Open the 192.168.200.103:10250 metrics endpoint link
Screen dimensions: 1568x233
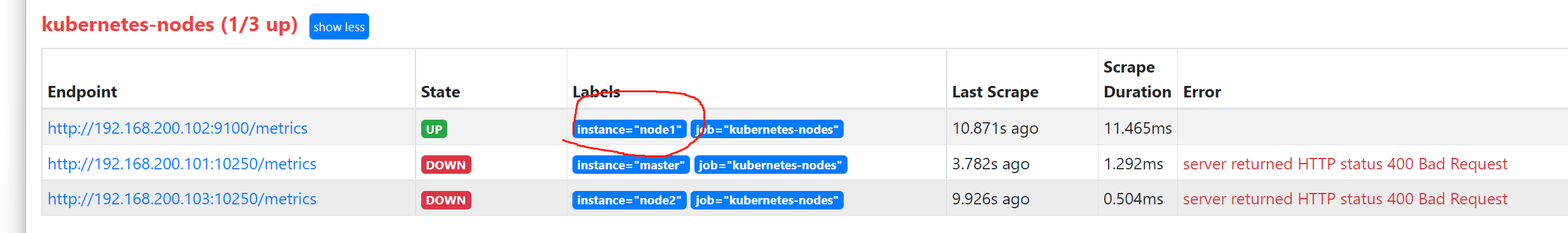tap(182, 199)
